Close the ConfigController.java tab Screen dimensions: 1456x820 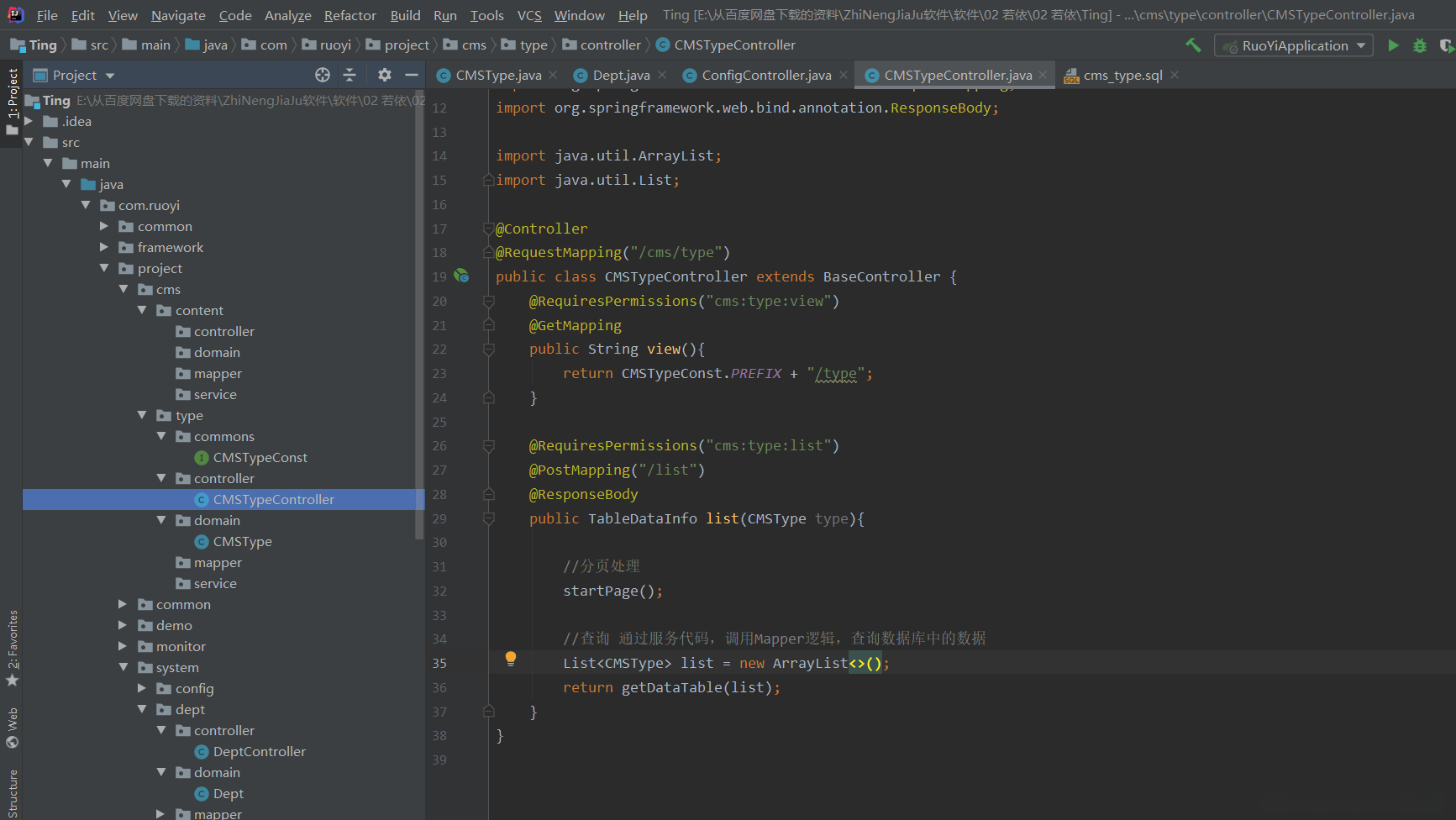click(844, 75)
